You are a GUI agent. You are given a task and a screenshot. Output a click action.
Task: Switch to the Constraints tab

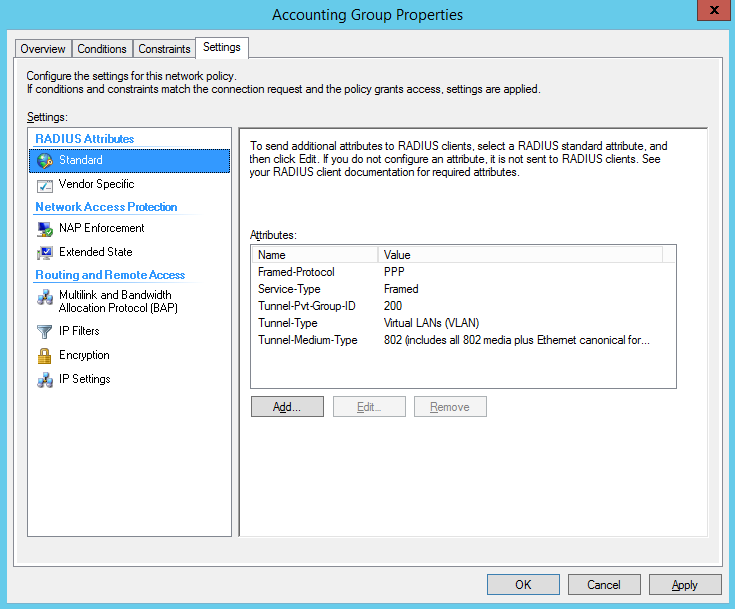tap(164, 49)
